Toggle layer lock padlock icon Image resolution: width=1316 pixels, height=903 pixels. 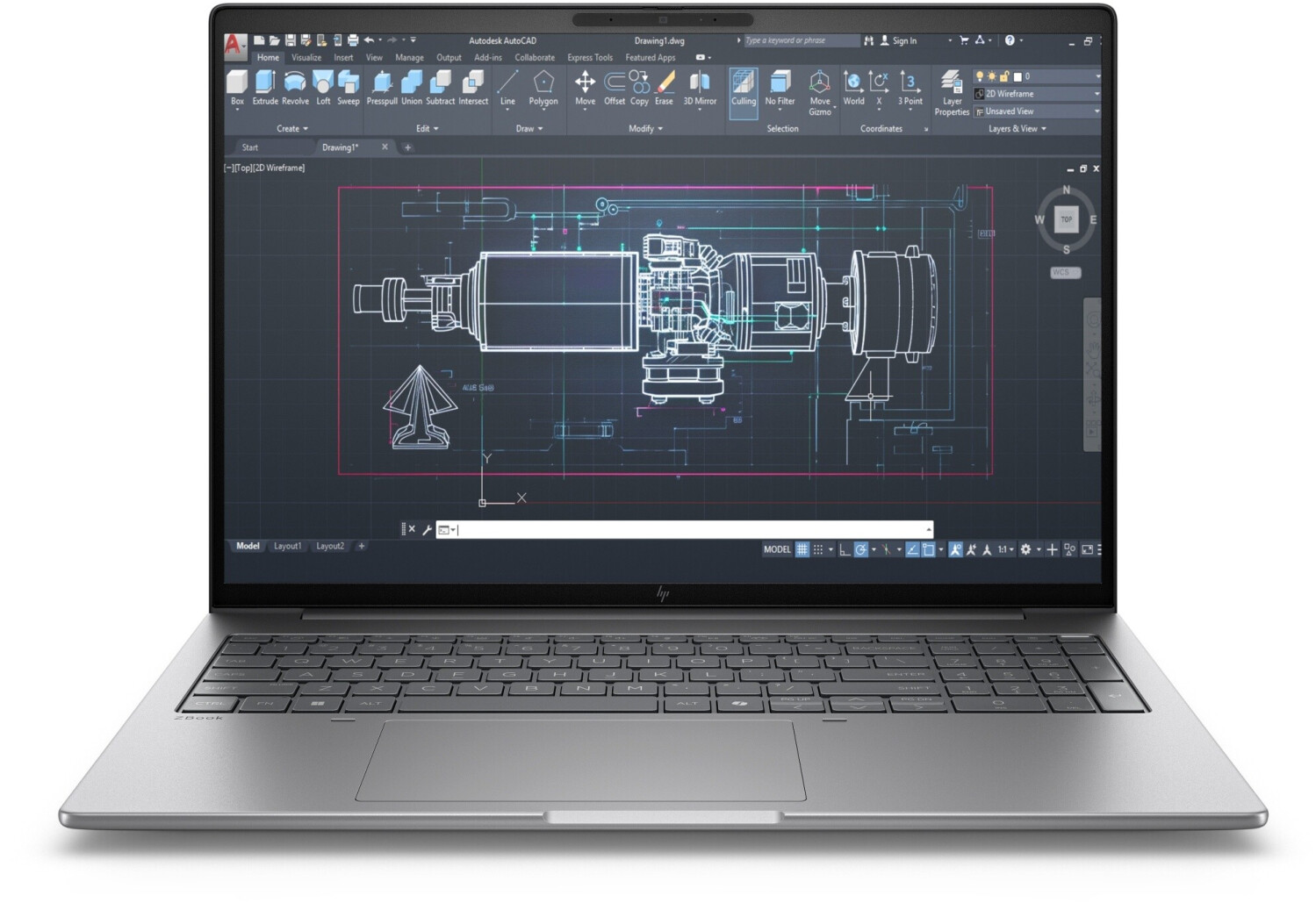point(1004,76)
